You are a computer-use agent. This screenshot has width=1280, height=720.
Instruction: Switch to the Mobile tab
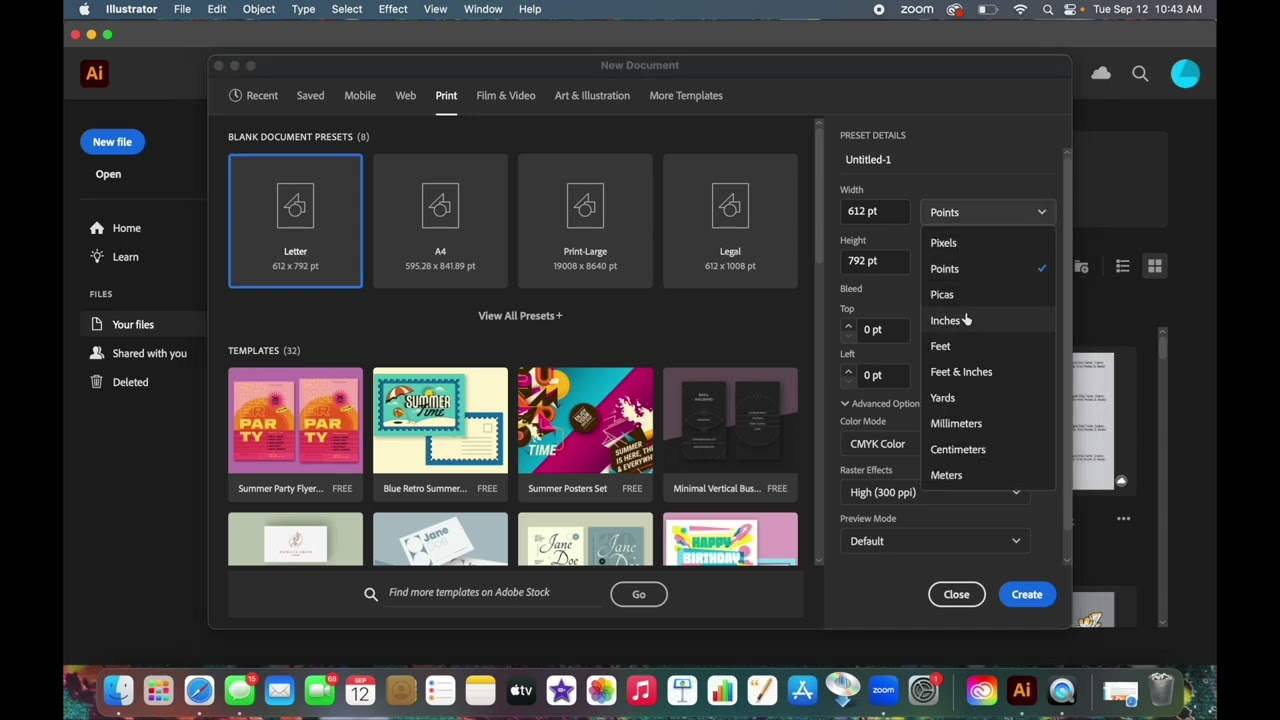(x=360, y=96)
